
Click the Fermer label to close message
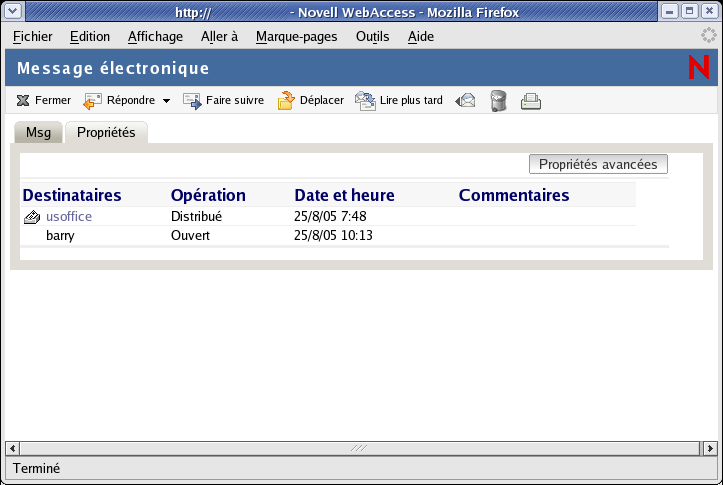(53, 100)
